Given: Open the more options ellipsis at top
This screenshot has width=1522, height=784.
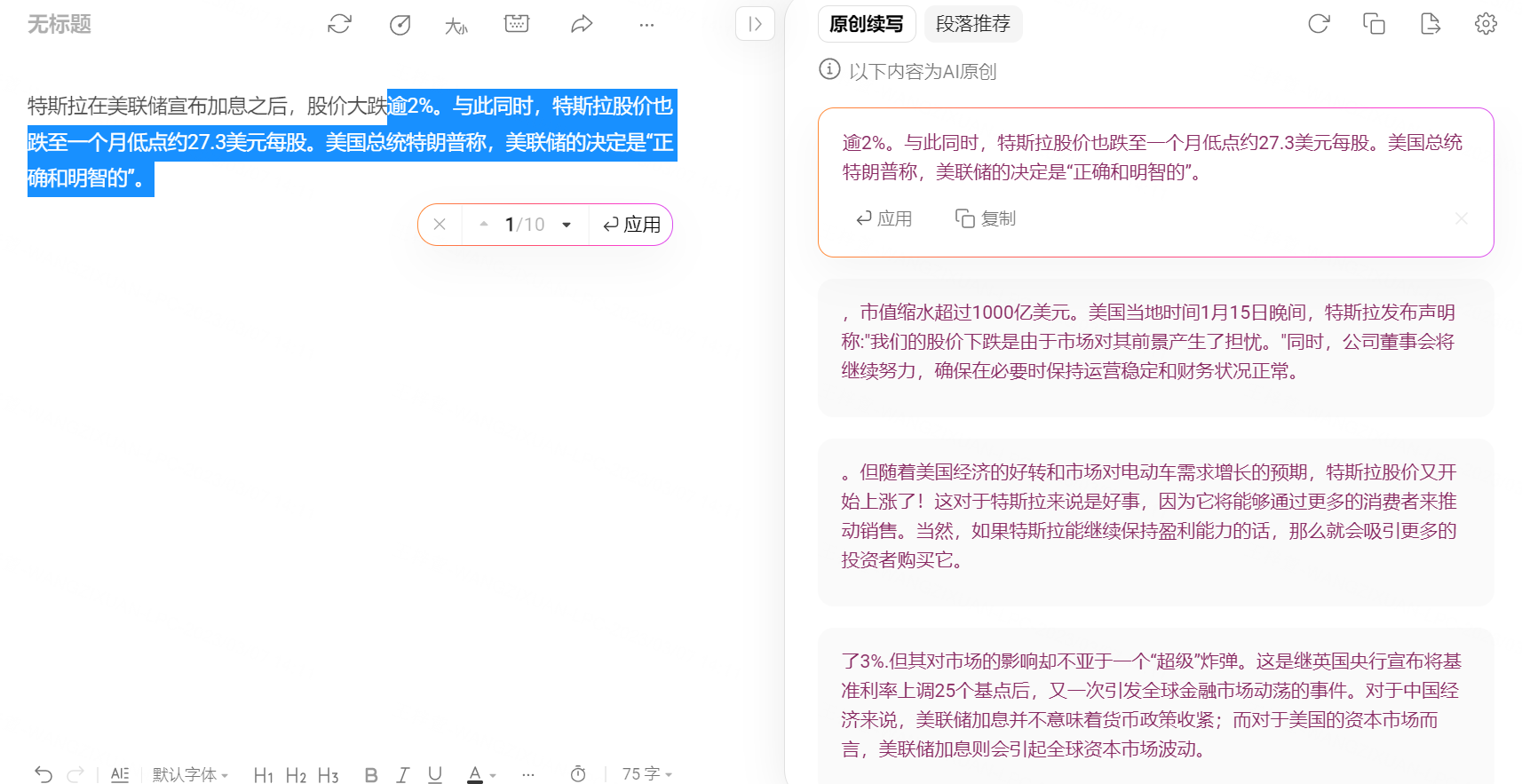Looking at the screenshot, I should point(646,25).
